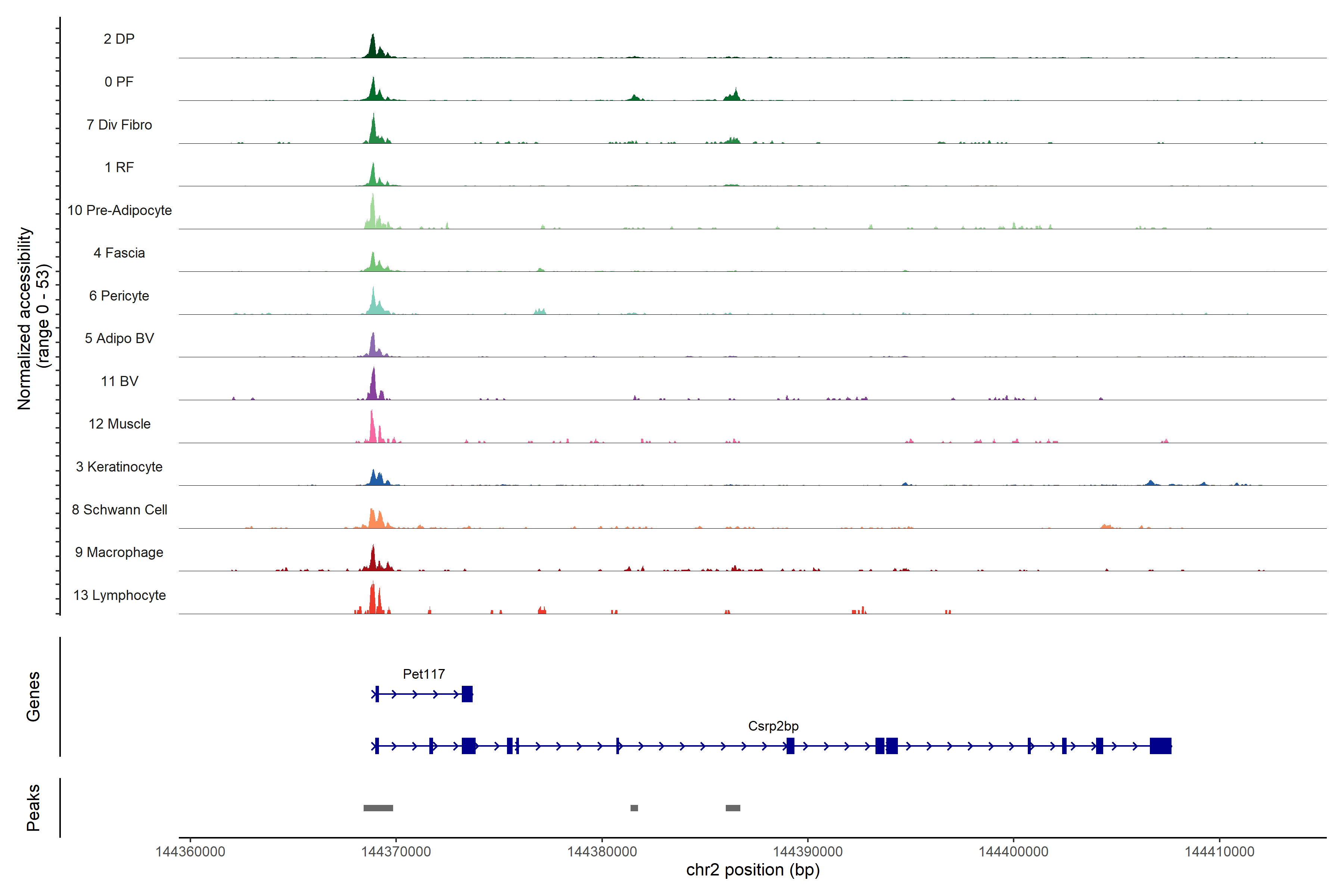
Task: Click the chr2 position (bp) axis title
Action: [753, 870]
